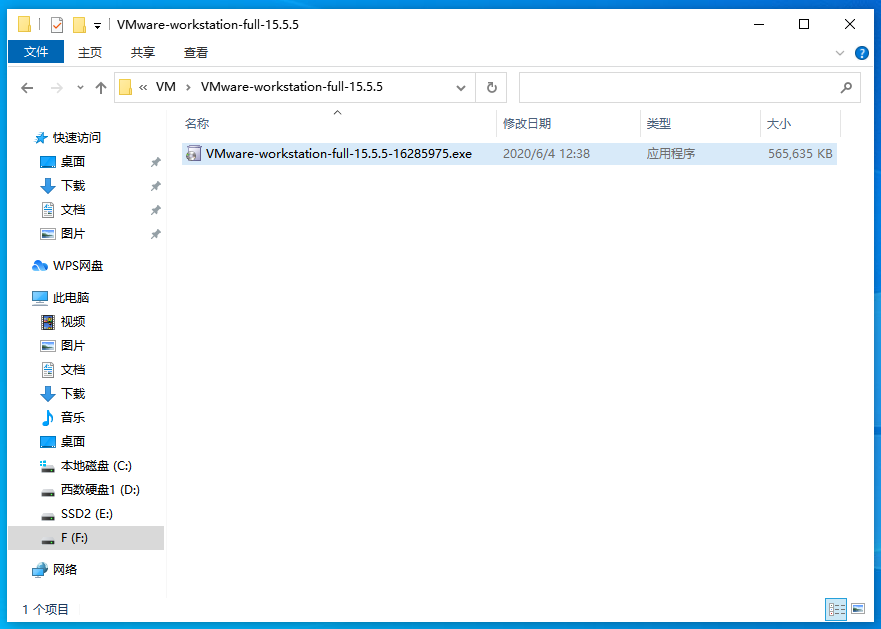Select the F (F:) drive
This screenshot has width=881, height=629.
(x=86, y=538)
